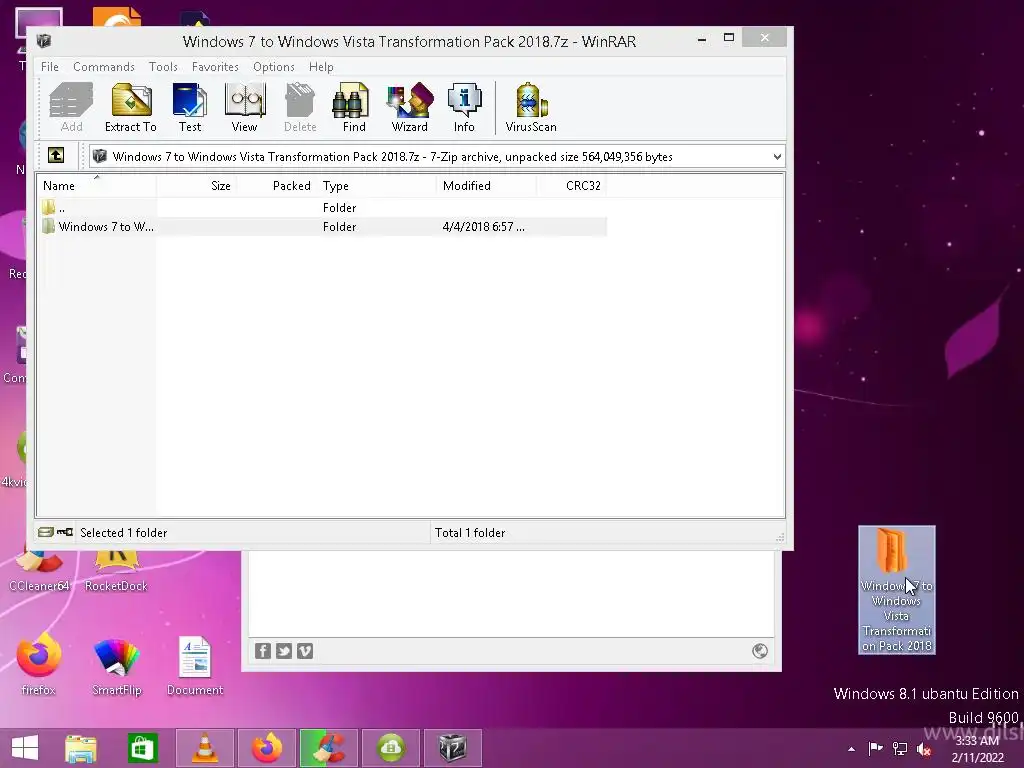
Task: Run the Test archive tool
Action: pyautogui.click(x=190, y=108)
